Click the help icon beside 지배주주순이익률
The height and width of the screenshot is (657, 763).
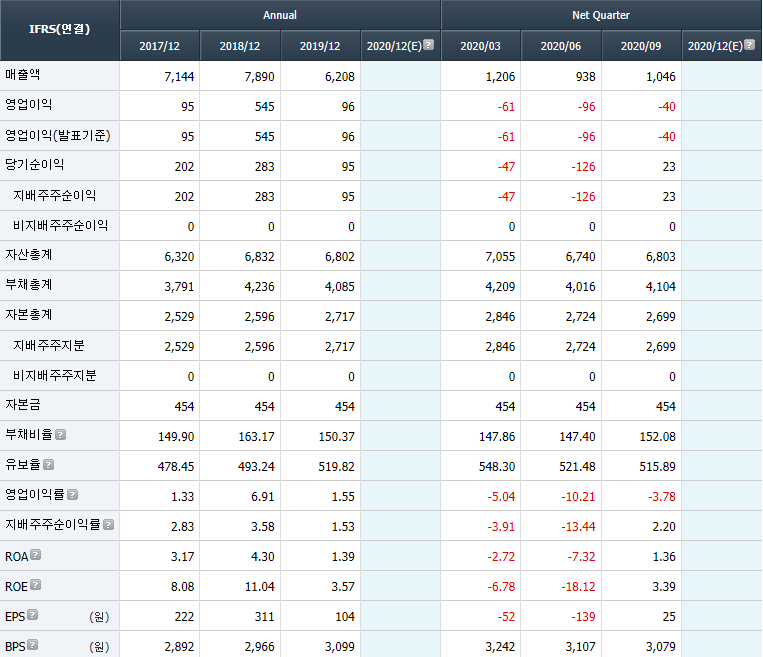point(109,525)
